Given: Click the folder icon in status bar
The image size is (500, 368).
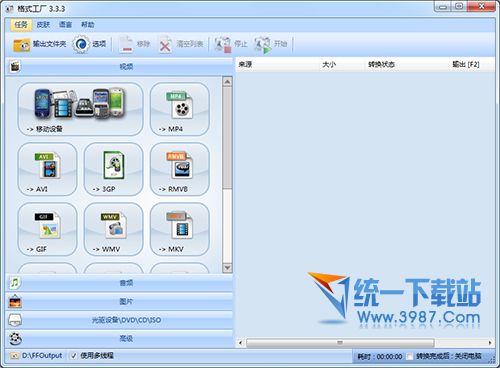Looking at the screenshot, I should pyautogui.click(x=14, y=356).
